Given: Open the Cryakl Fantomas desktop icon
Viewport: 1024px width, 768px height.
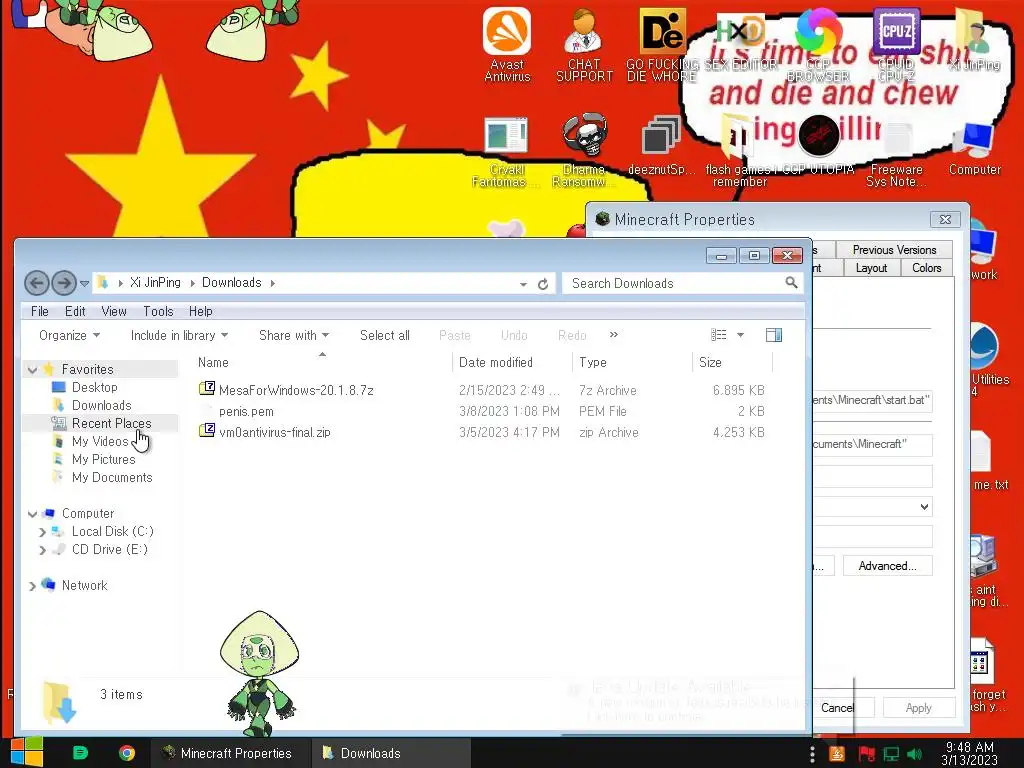Looking at the screenshot, I should [x=506, y=150].
